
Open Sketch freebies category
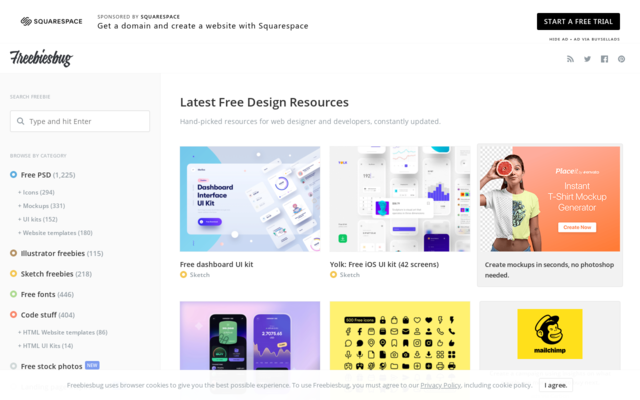pyautogui.click(x=56, y=273)
